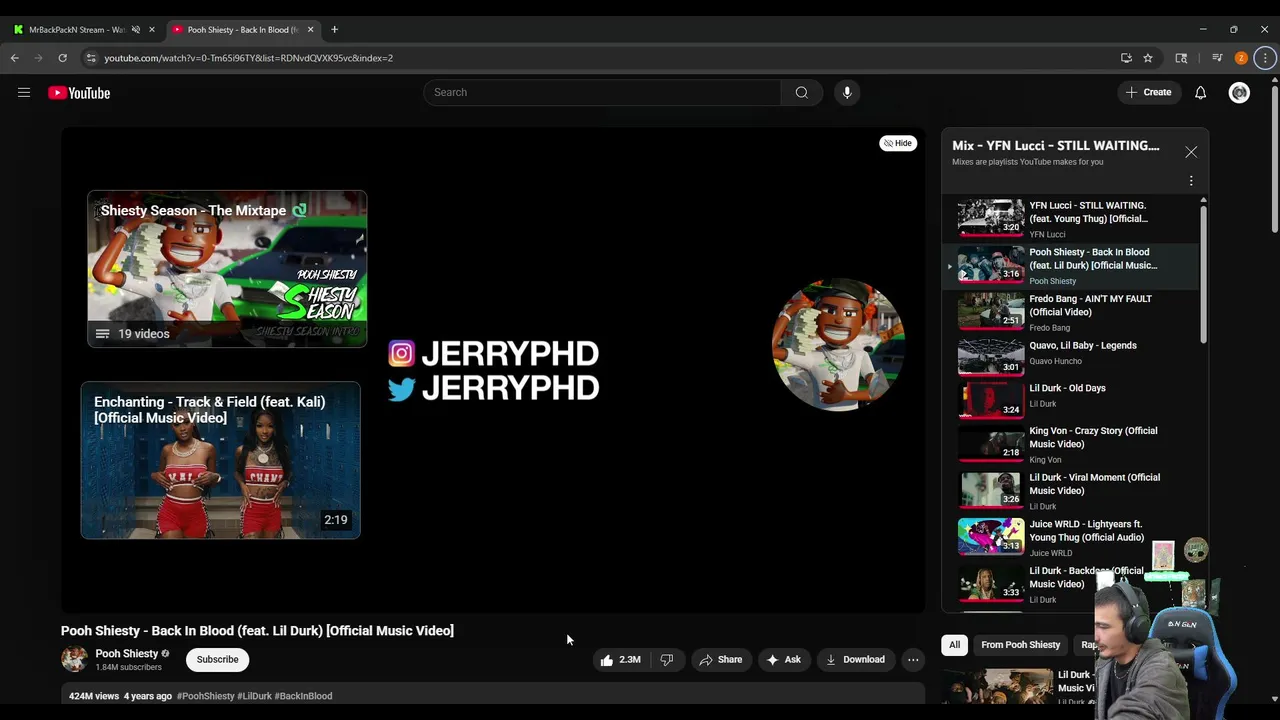Play Lil Durk Viral Moment
Viewport: 1280px width, 720px height.
tap(1070, 491)
